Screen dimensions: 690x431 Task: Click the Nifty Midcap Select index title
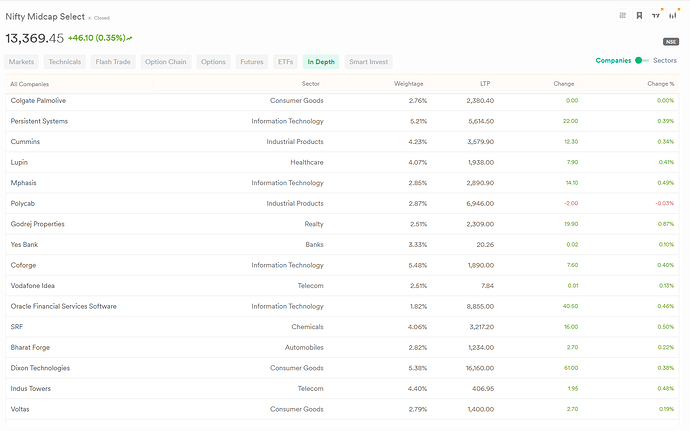tap(45, 17)
